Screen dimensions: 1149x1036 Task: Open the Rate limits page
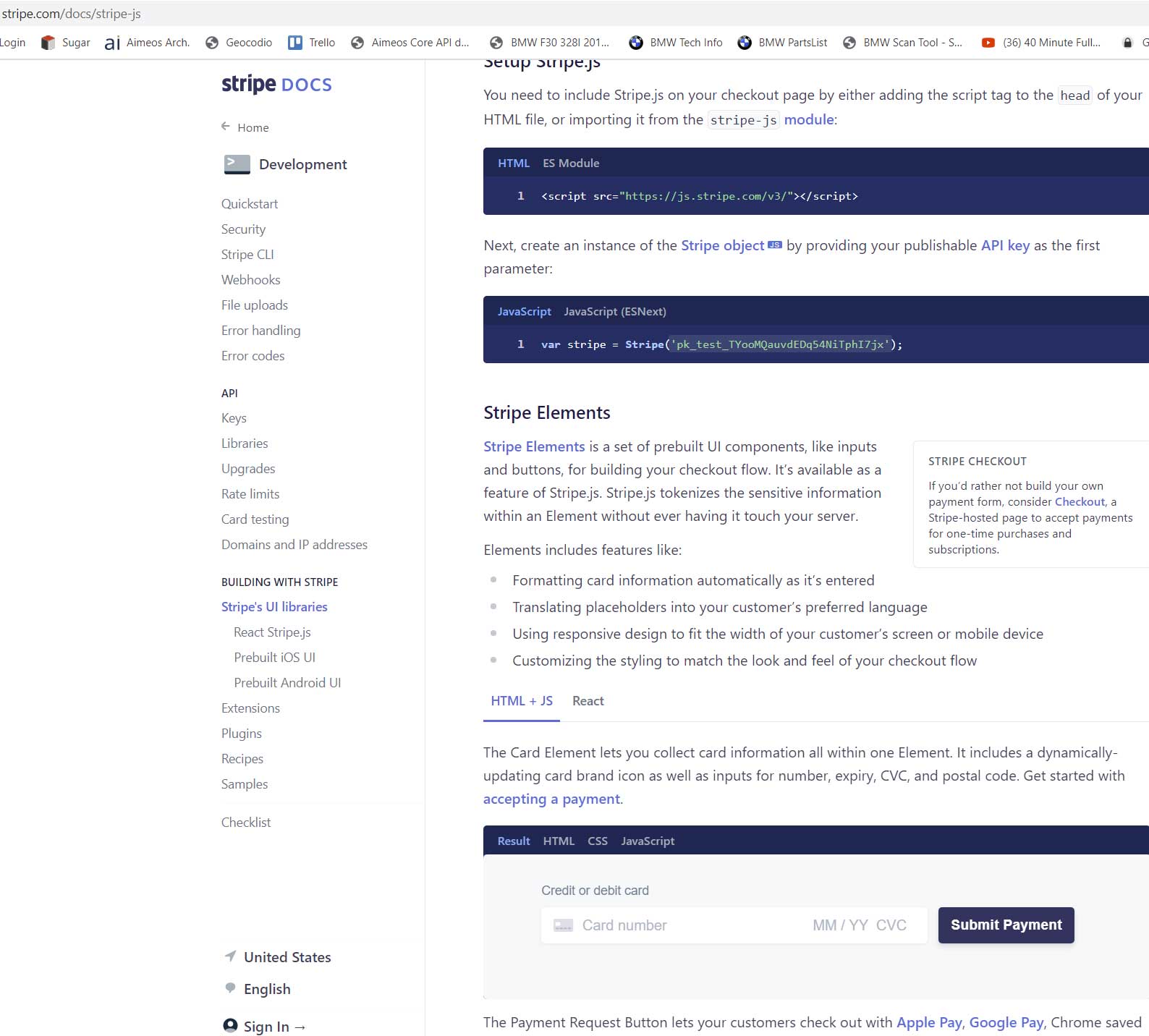(x=250, y=493)
